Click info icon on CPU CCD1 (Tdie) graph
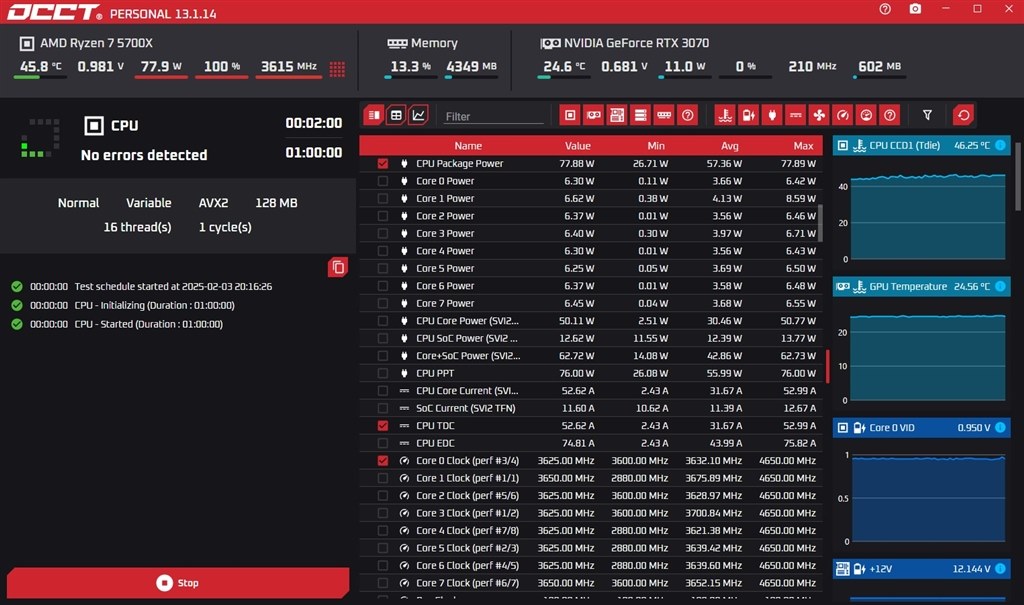This screenshot has height=605, width=1024. tap(1000, 145)
